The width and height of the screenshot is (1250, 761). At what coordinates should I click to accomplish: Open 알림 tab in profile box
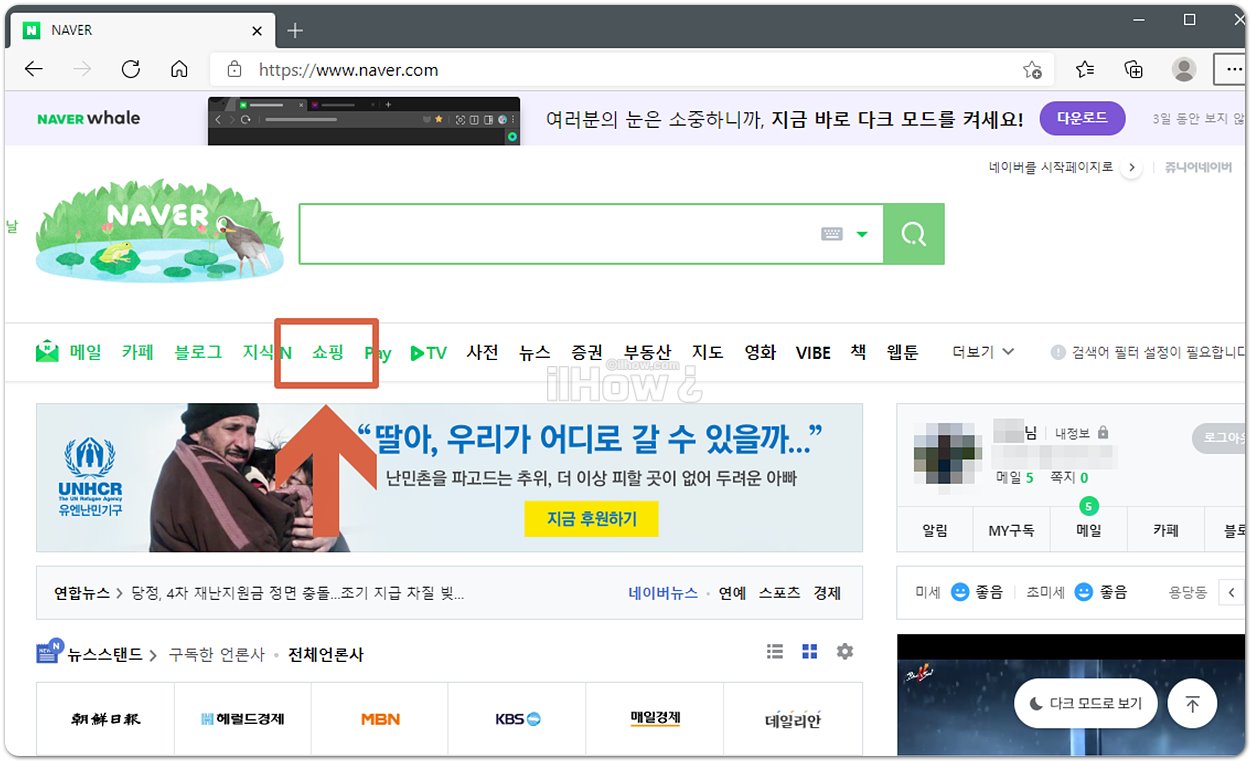pyautogui.click(x=935, y=531)
